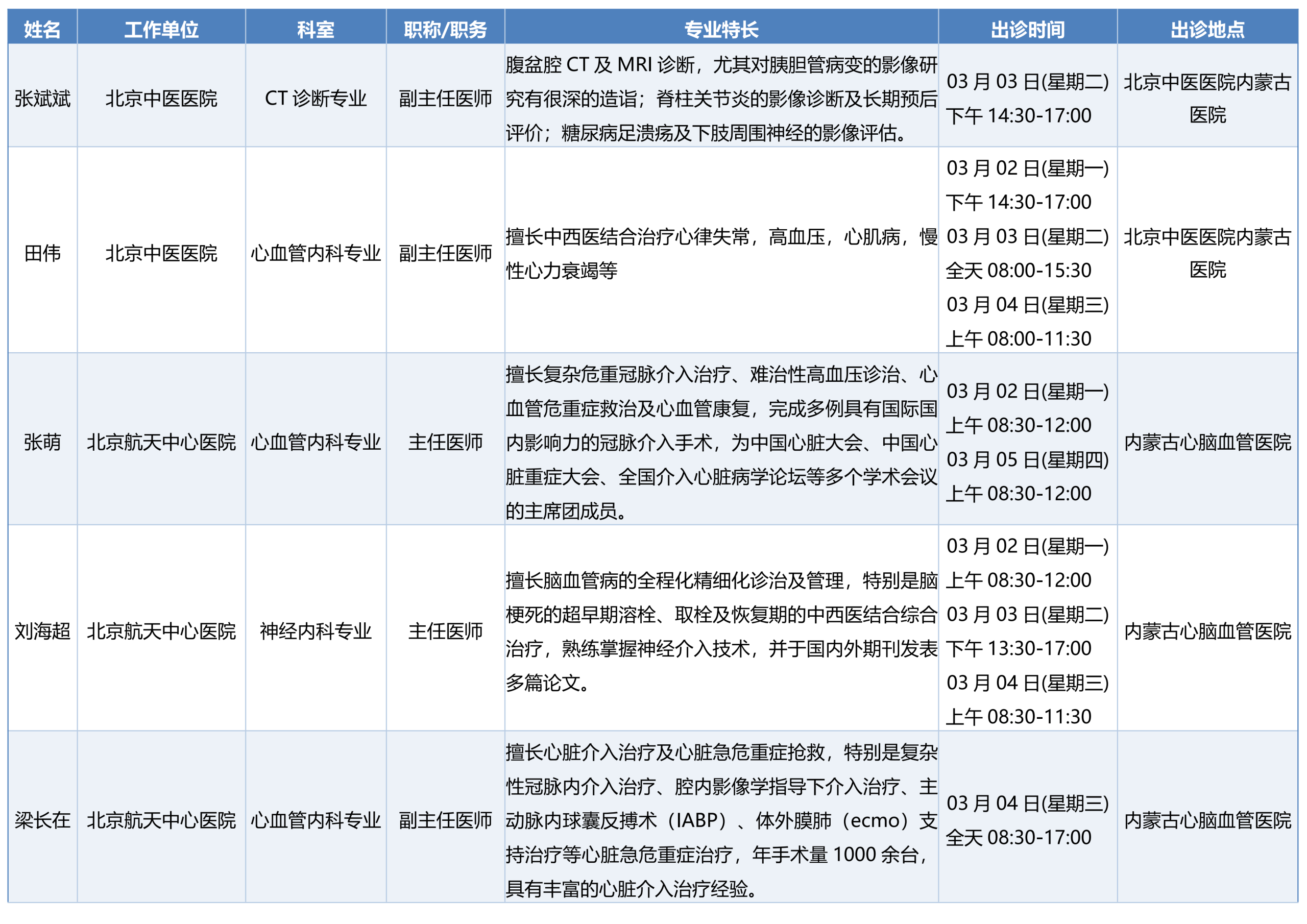Select the name cell 梁长在

[42, 820]
